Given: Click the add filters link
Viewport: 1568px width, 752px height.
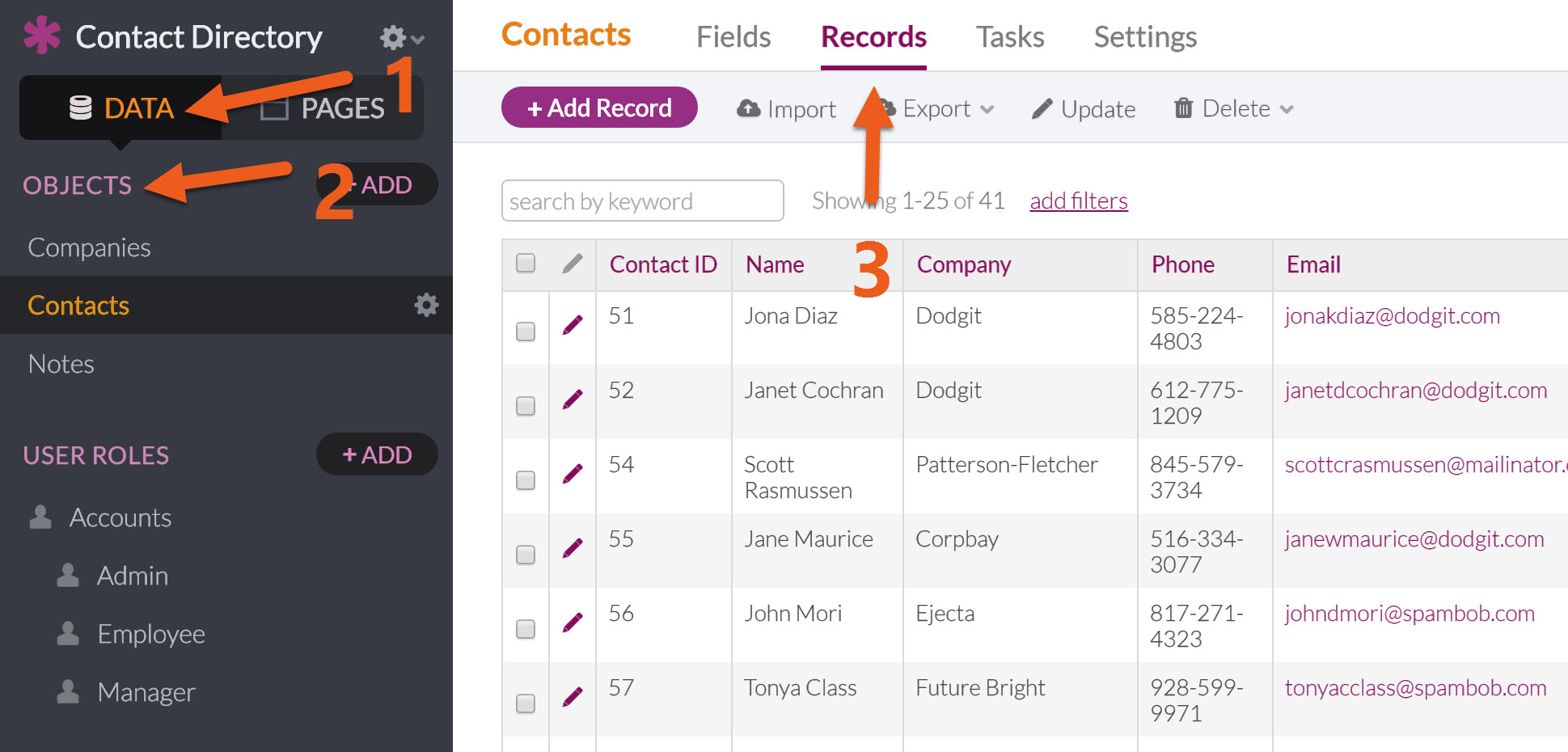Looking at the screenshot, I should (1079, 201).
